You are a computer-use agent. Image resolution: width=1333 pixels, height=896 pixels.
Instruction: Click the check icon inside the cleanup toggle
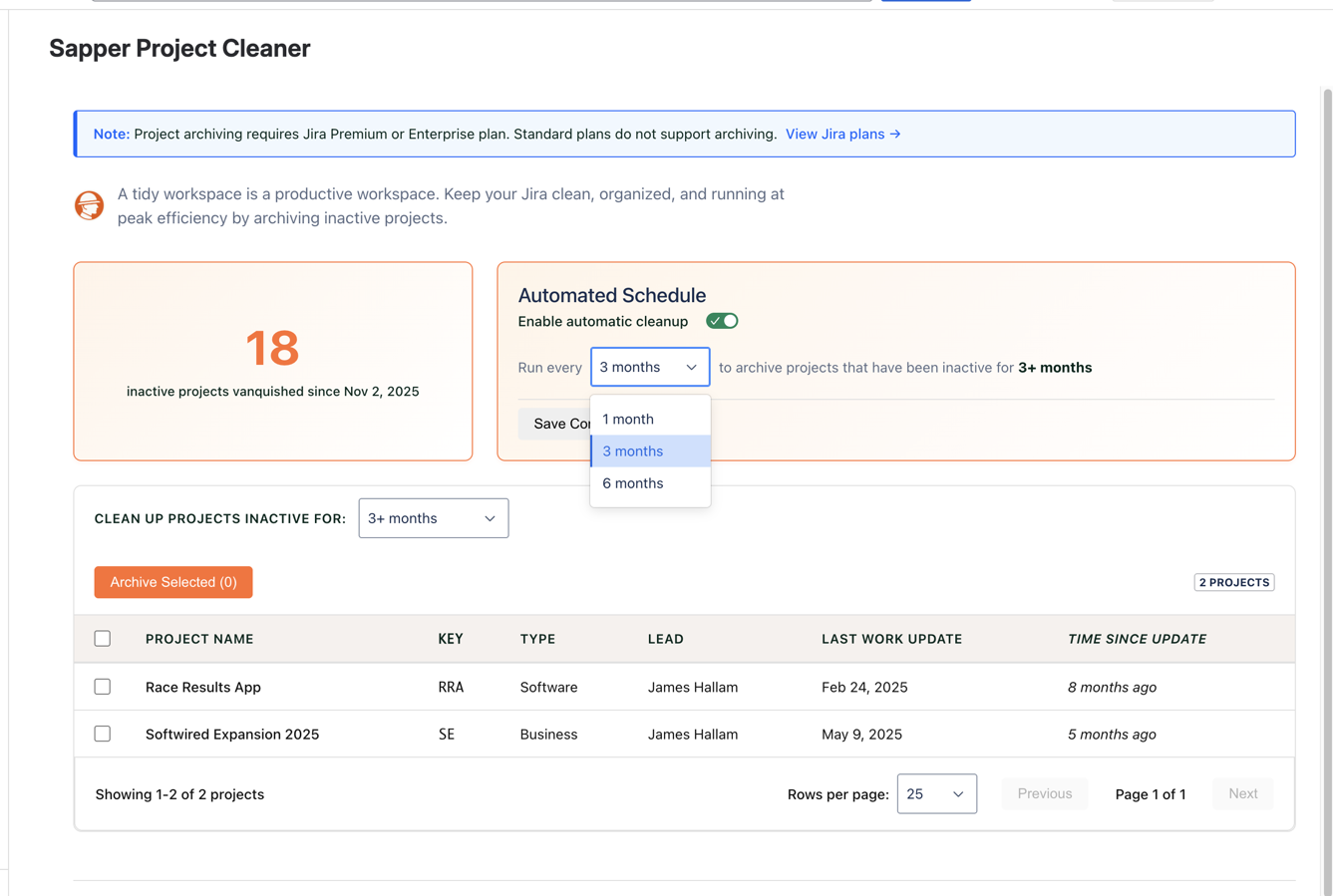715,320
